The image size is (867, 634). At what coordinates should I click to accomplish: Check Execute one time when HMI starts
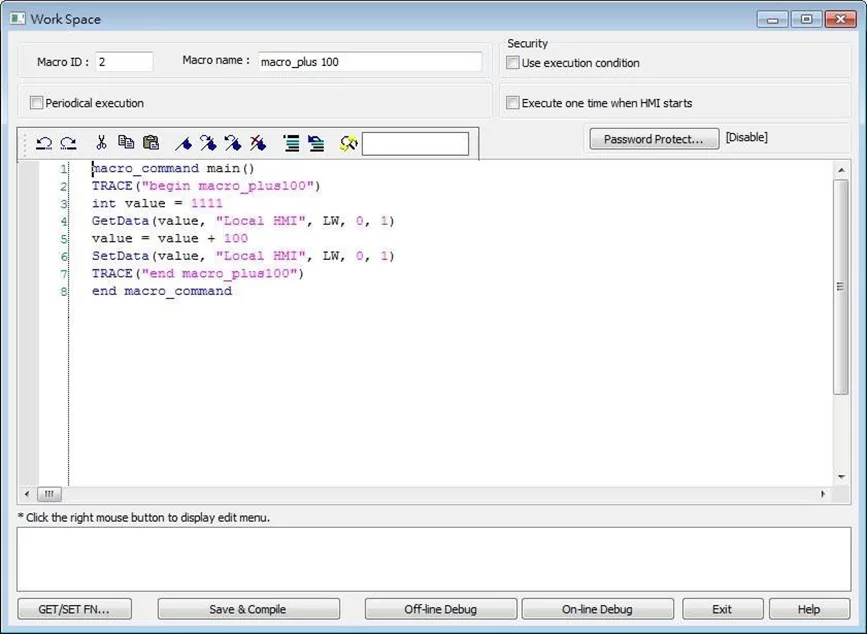pyautogui.click(x=513, y=103)
